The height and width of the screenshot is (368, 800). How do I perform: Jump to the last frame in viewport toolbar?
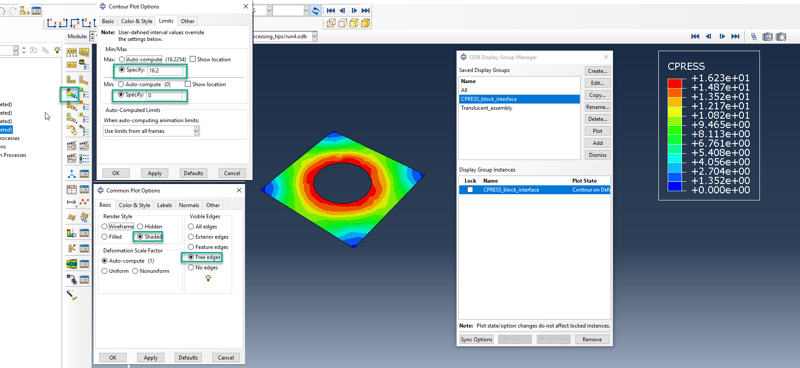point(735,36)
